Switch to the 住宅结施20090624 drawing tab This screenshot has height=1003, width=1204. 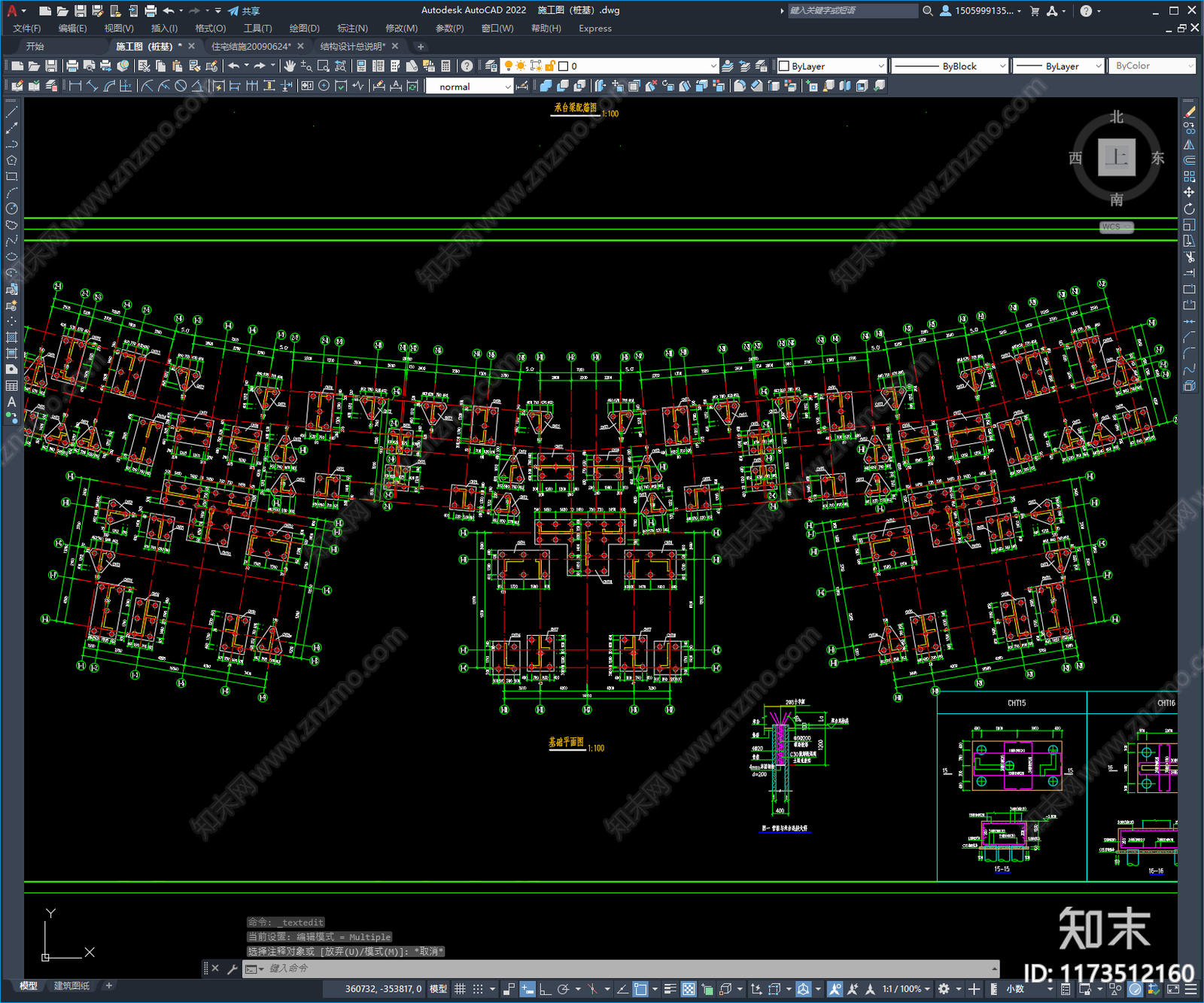pyautogui.click(x=251, y=47)
